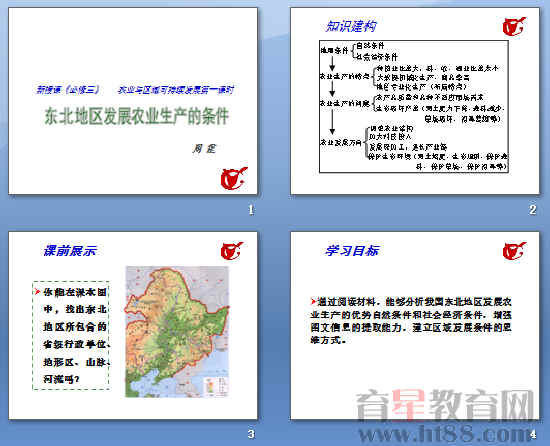Screen dimensions: 550x446
Task: Click the blue subtitle line on slide 1
Action: pyautogui.click(x=135, y=90)
